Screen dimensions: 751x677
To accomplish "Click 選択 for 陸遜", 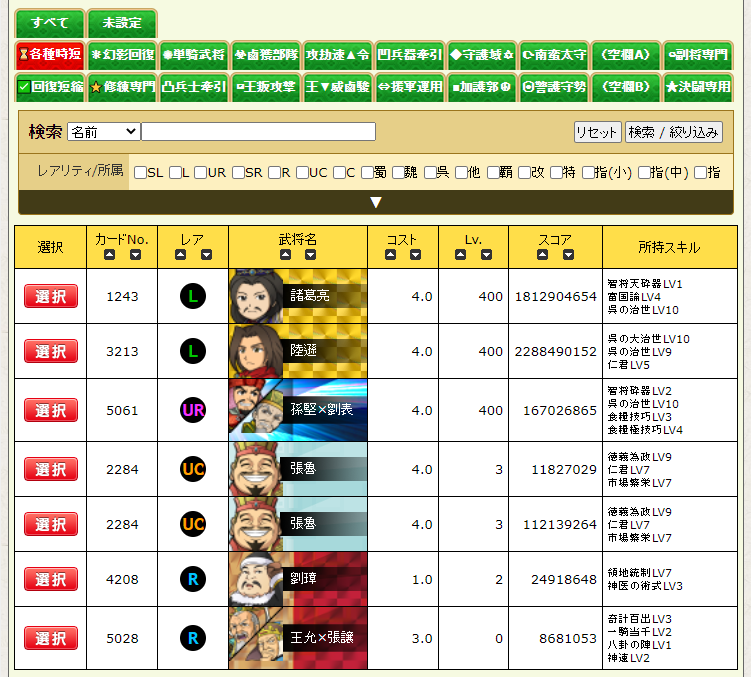I will (x=51, y=351).
